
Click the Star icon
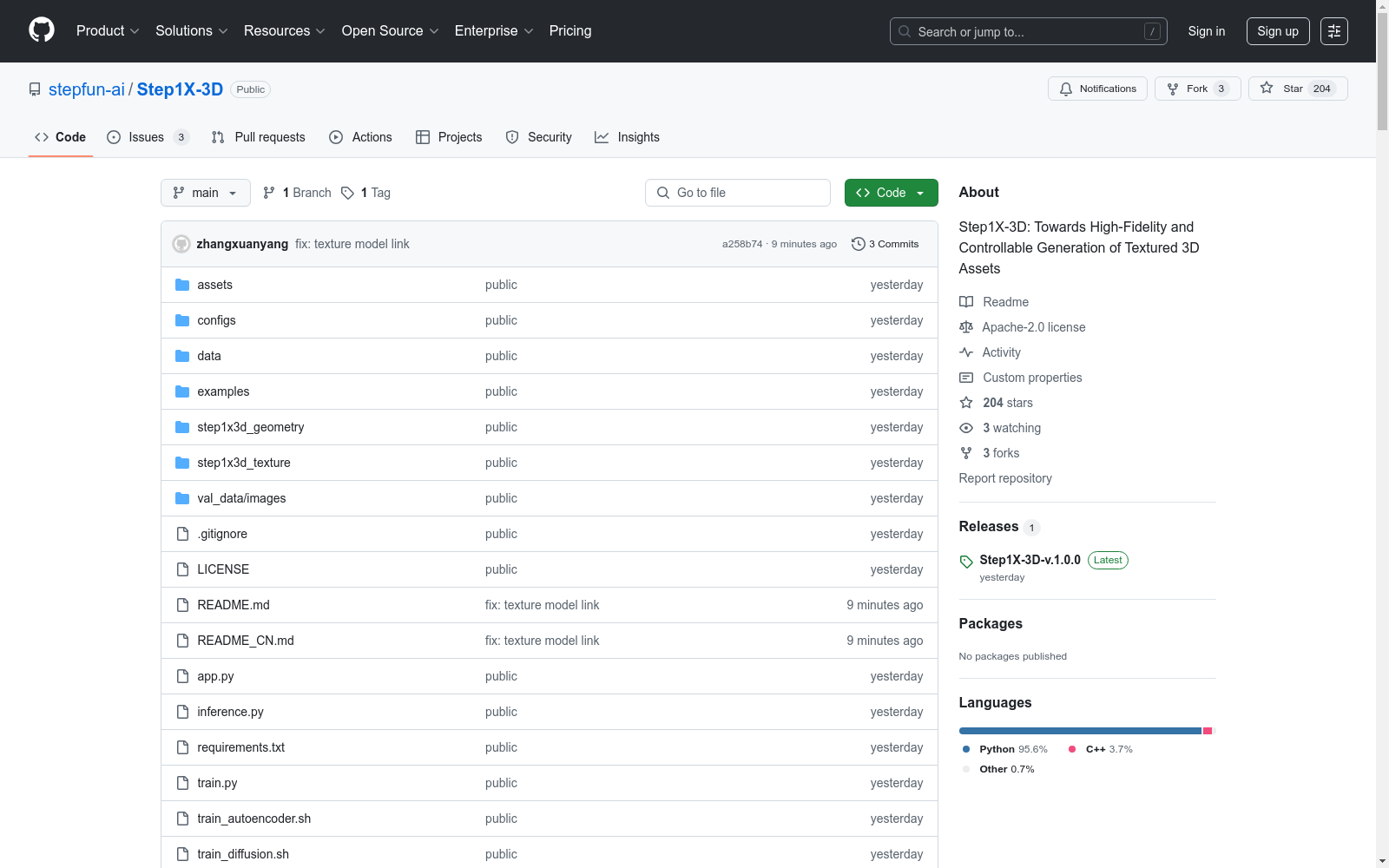pos(1267,88)
